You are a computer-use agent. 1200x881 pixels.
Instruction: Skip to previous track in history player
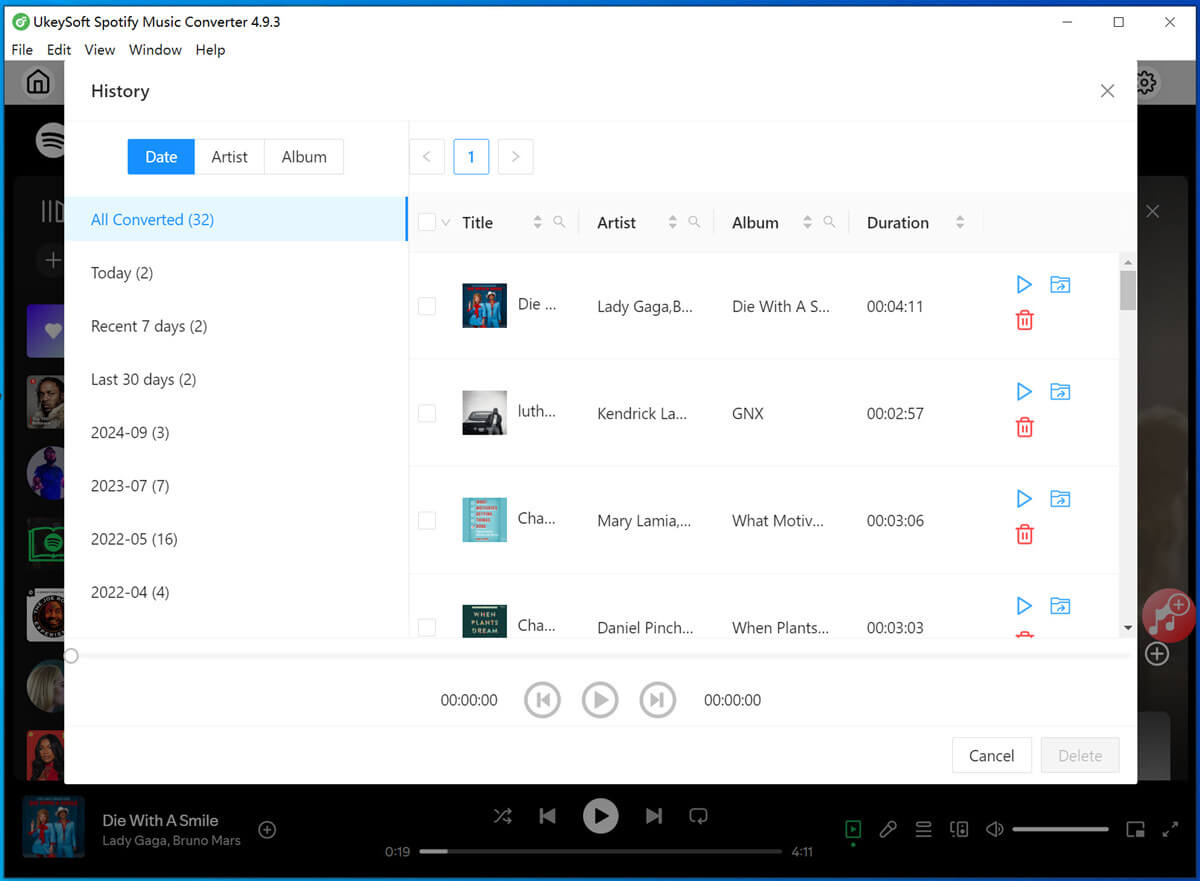pyautogui.click(x=542, y=700)
